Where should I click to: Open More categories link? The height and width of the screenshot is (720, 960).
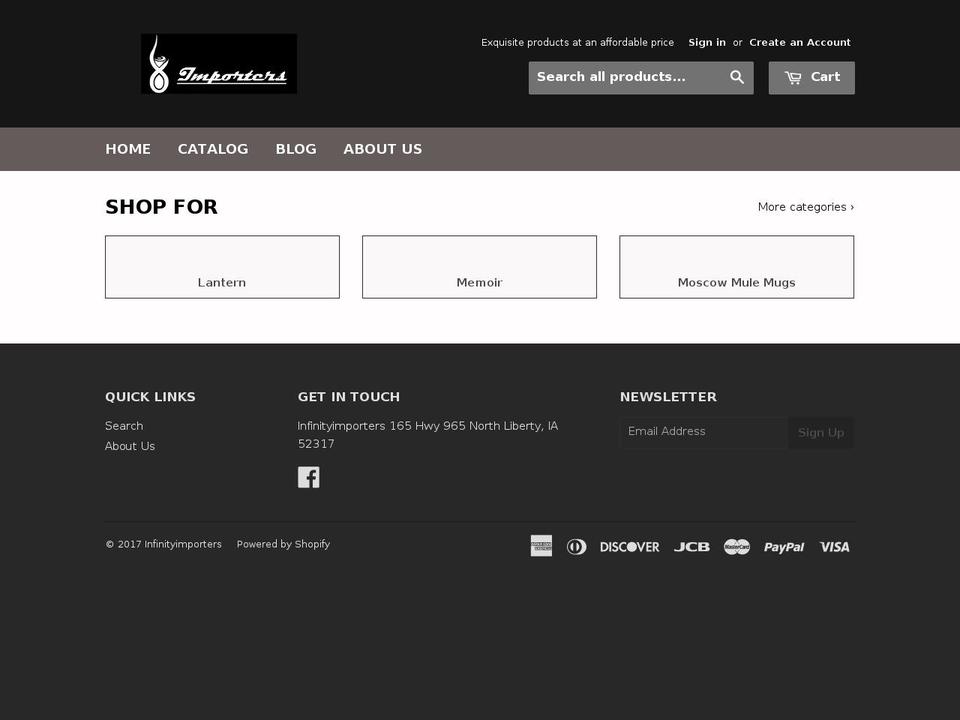click(806, 207)
